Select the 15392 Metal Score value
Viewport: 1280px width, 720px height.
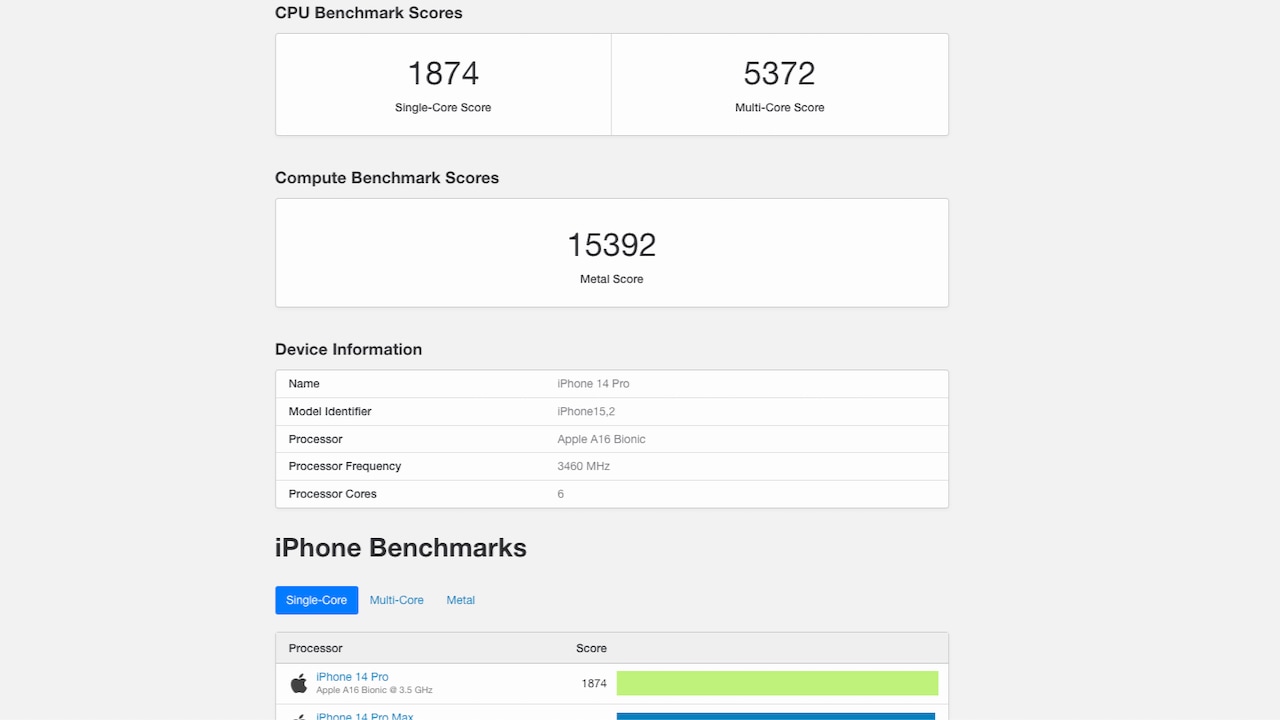coord(611,245)
